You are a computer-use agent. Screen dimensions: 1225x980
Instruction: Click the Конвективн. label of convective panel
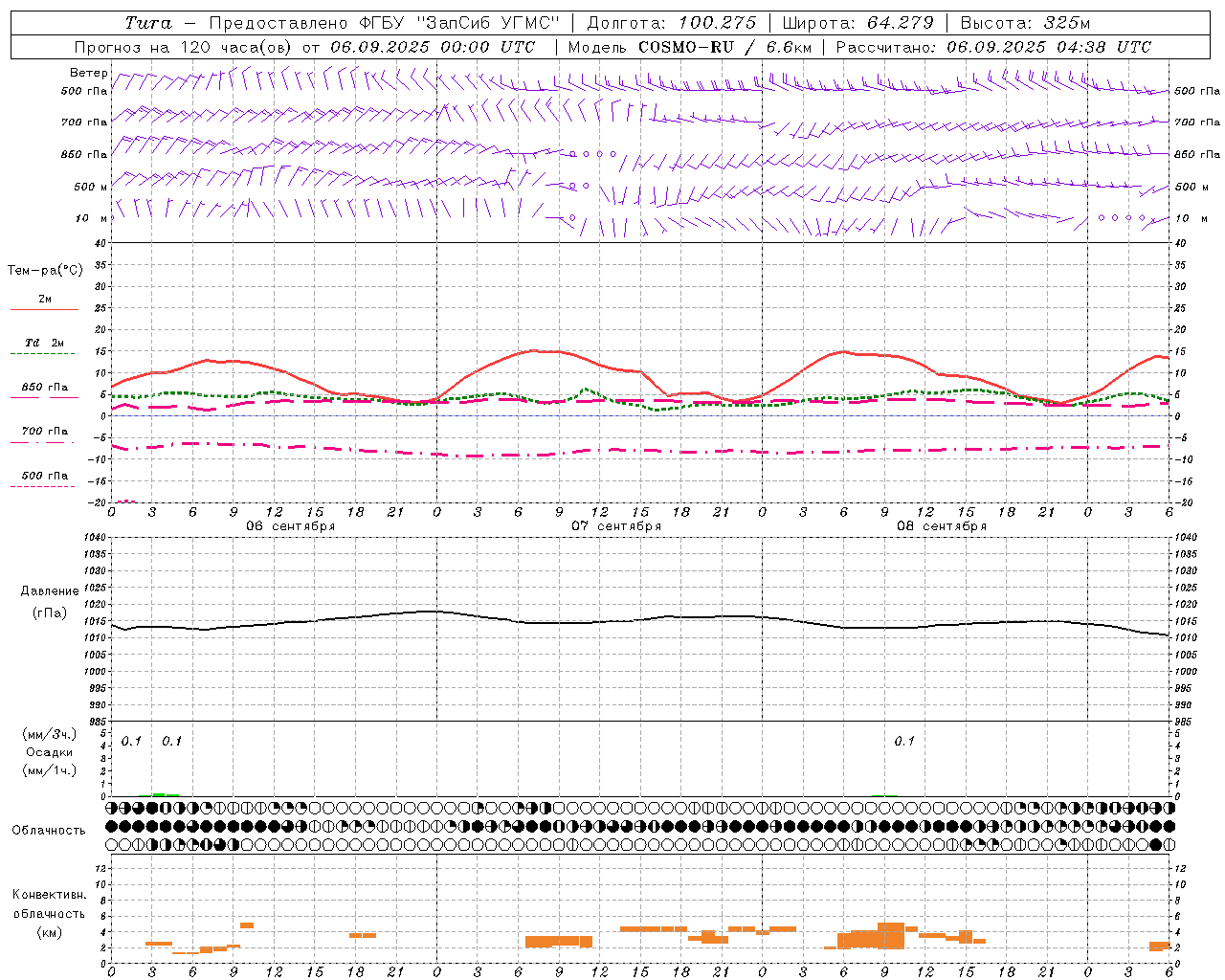[x=50, y=894]
